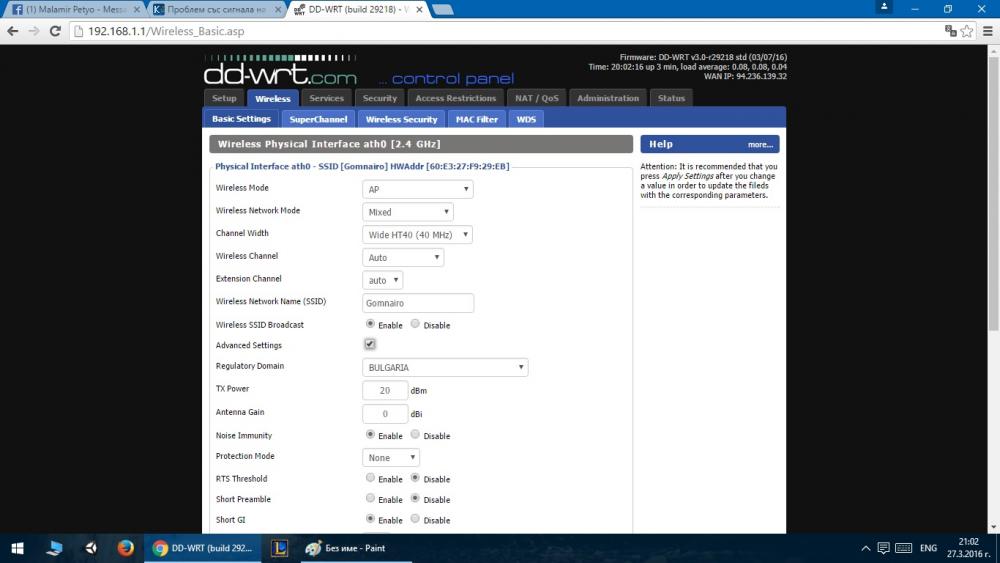This screenshot has width=1000, height=563.
Task: Select Disable for RTS Threshold
Action: [415, 478]
